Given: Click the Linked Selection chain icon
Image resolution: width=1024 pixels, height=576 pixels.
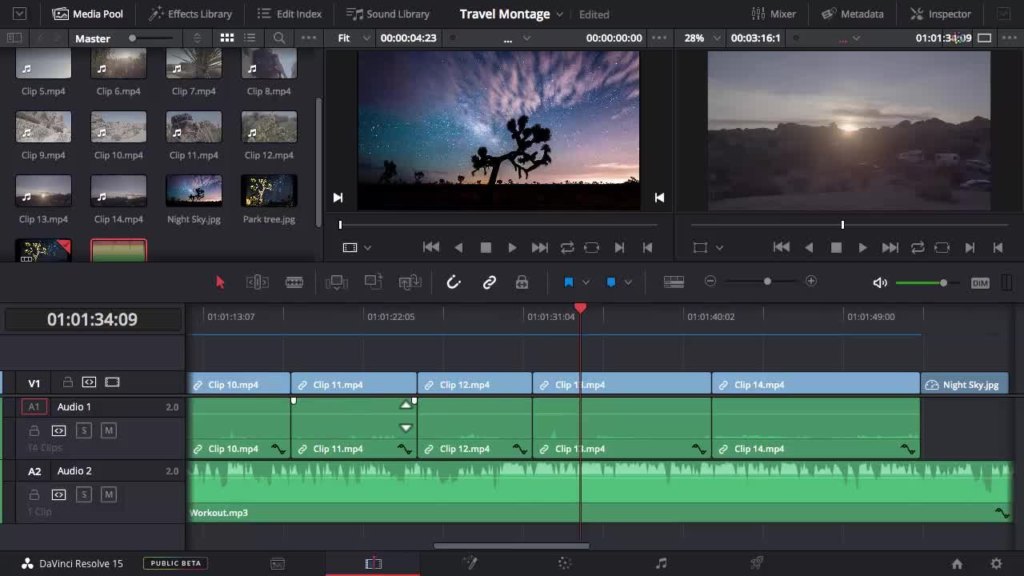Looking at the screenshot, I should point(489,282).
